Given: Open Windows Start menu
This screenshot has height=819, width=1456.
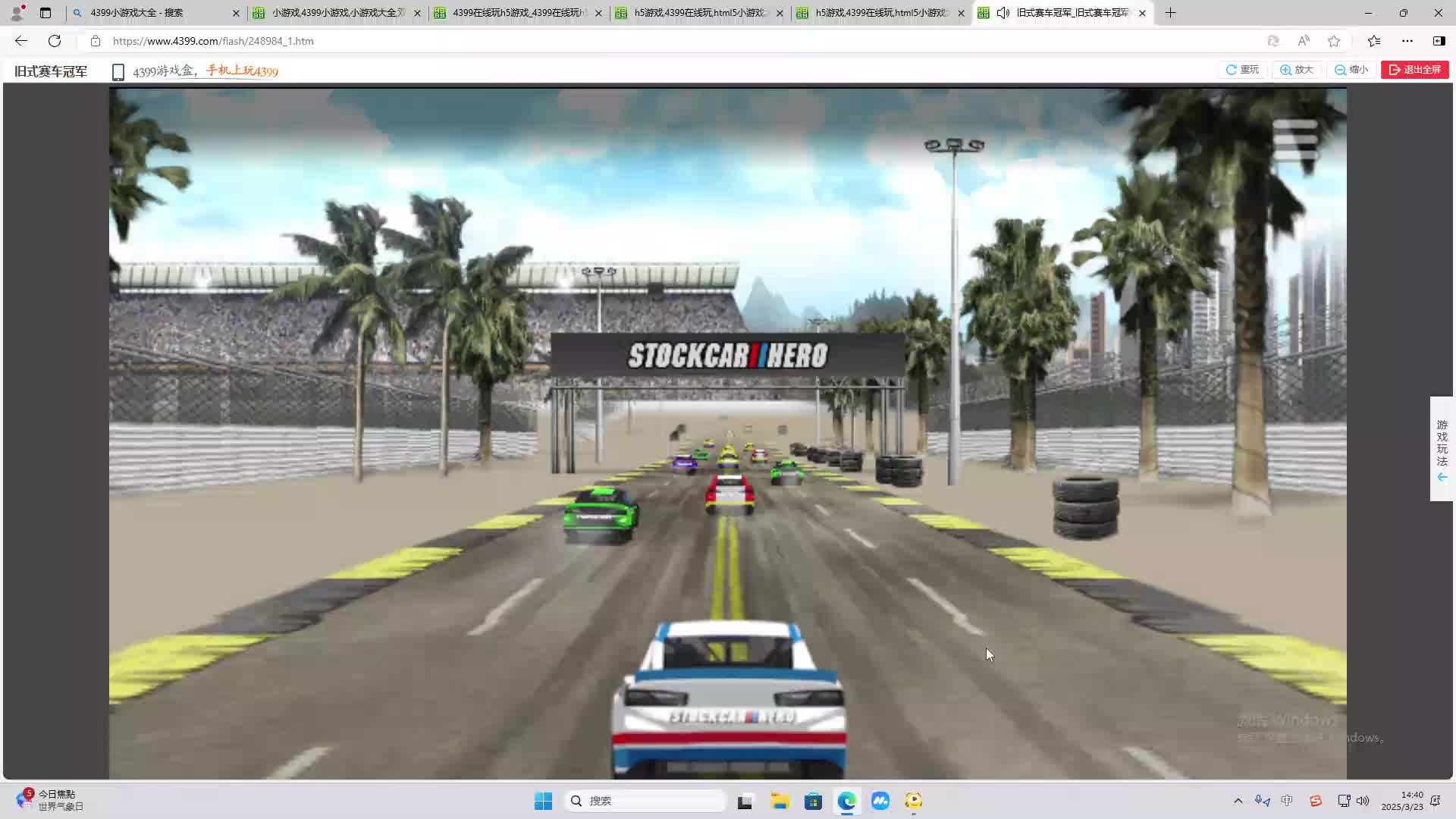Looking at the screenshot, I should click(x=543, y=801).
